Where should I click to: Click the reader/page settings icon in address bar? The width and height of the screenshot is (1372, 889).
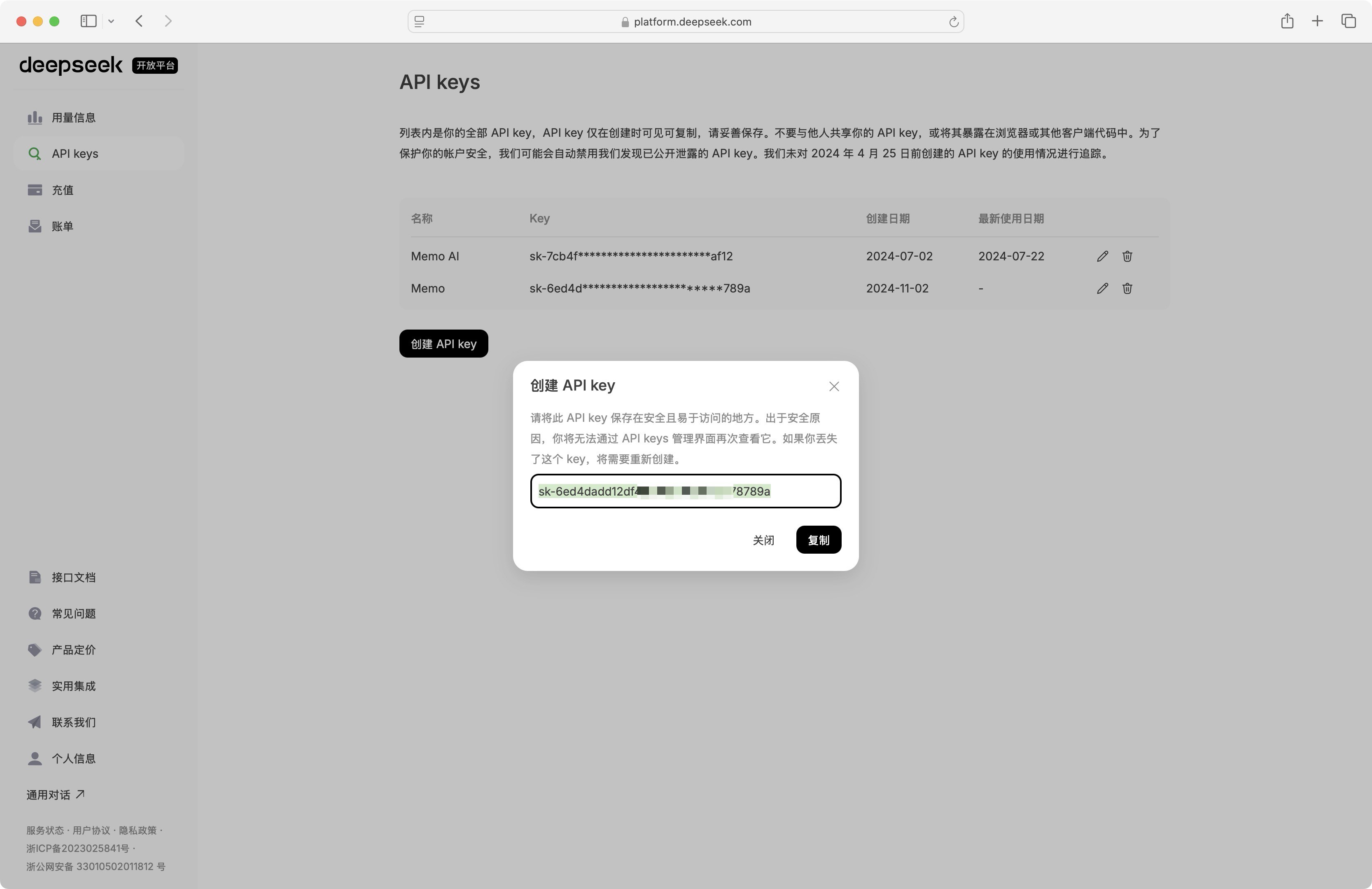[x=420, y=22]
